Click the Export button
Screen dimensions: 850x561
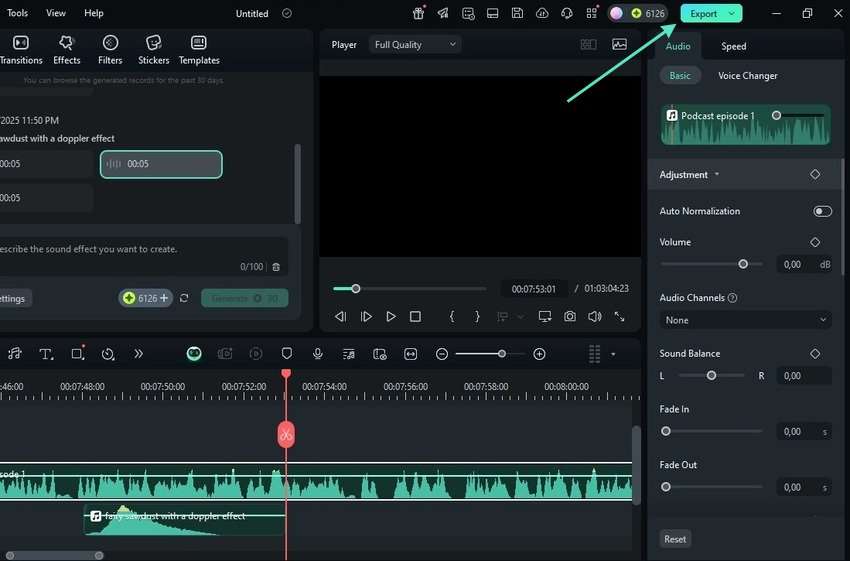[704, 14]
